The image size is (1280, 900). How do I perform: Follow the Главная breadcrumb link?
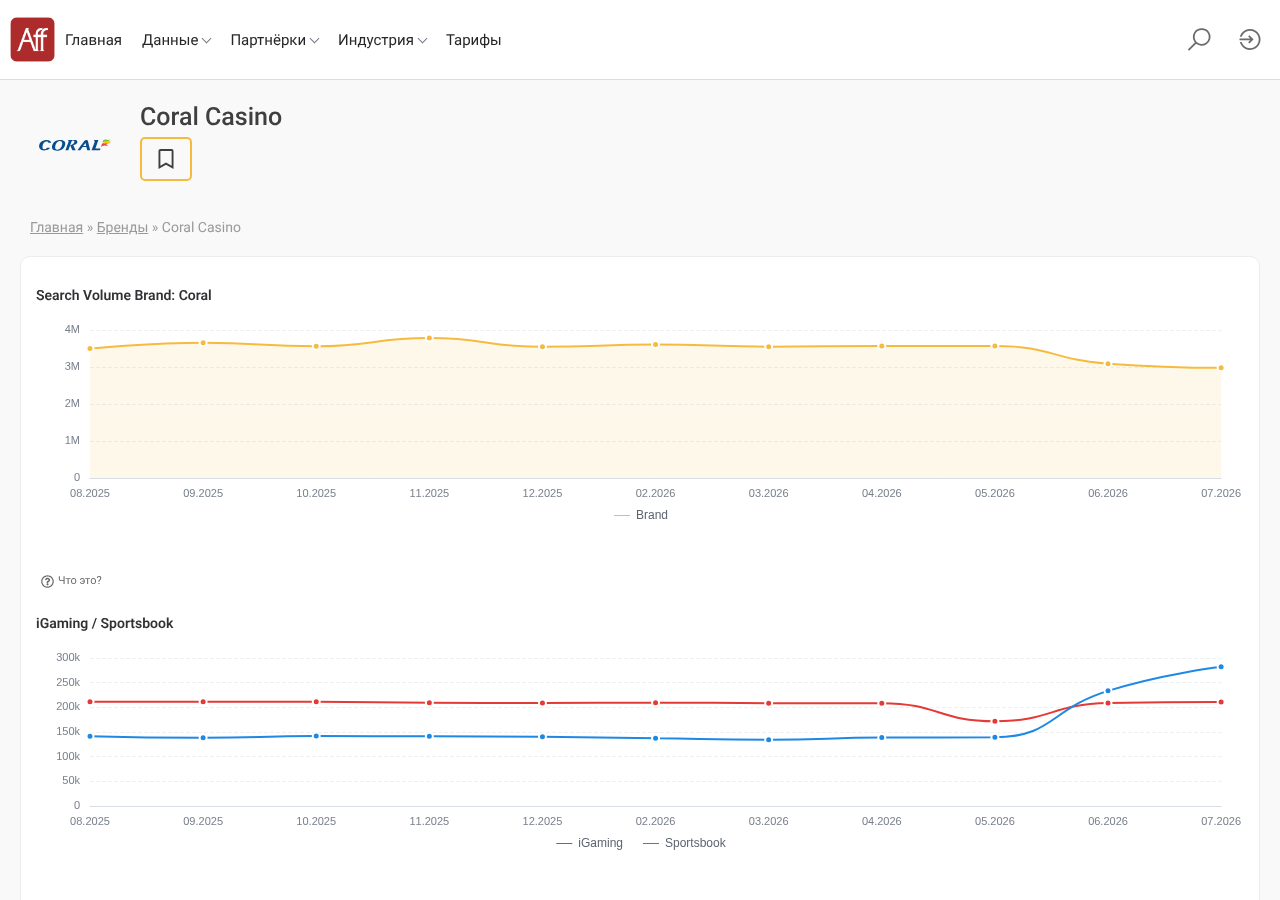tap(56, 227)
